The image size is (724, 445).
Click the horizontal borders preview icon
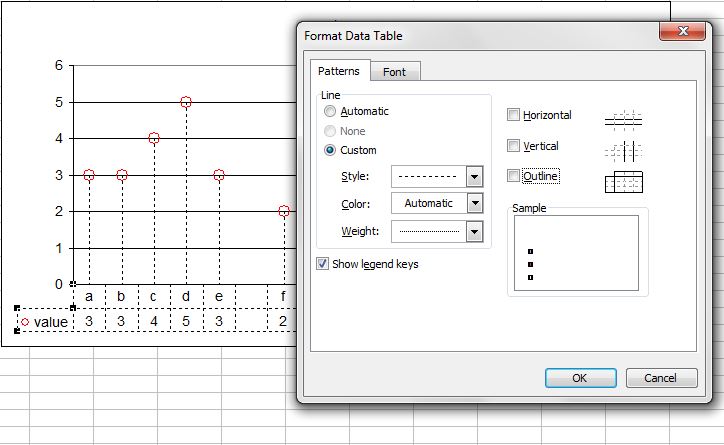pos(623,120)
